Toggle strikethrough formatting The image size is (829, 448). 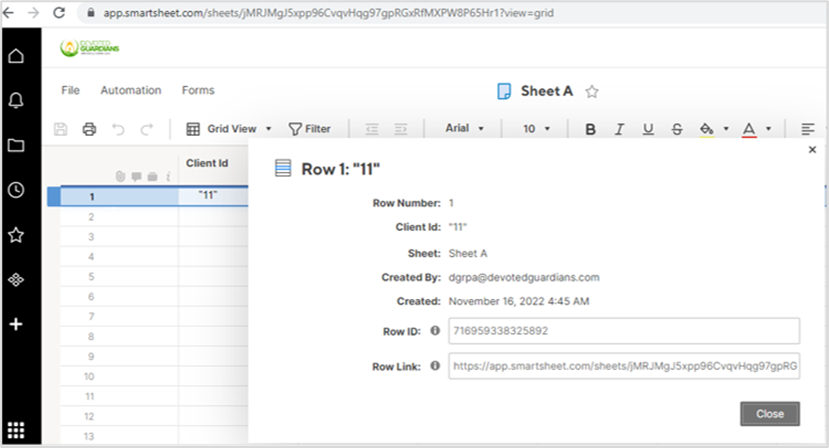click(x=677, y=129)
